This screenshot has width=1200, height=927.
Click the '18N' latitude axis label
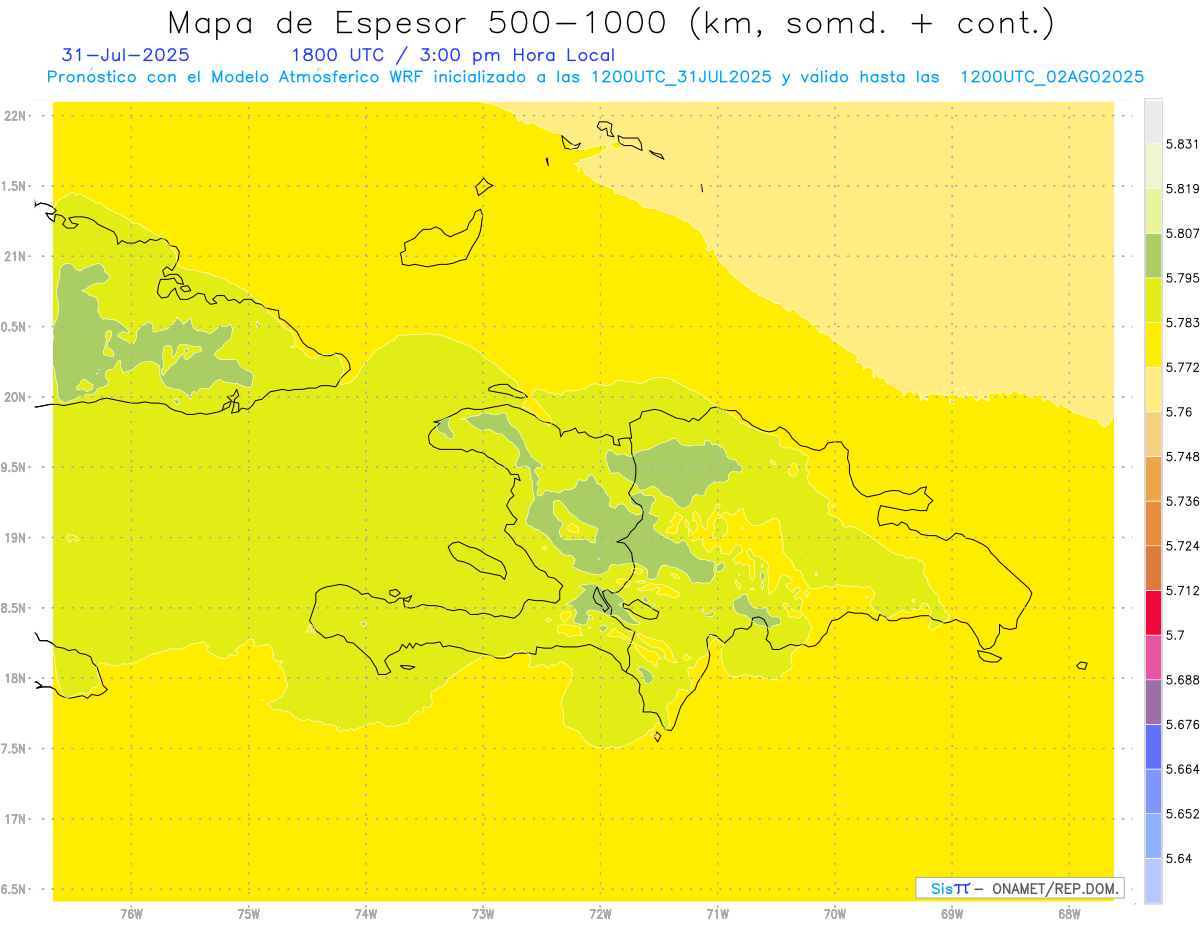tap(15, 679)
